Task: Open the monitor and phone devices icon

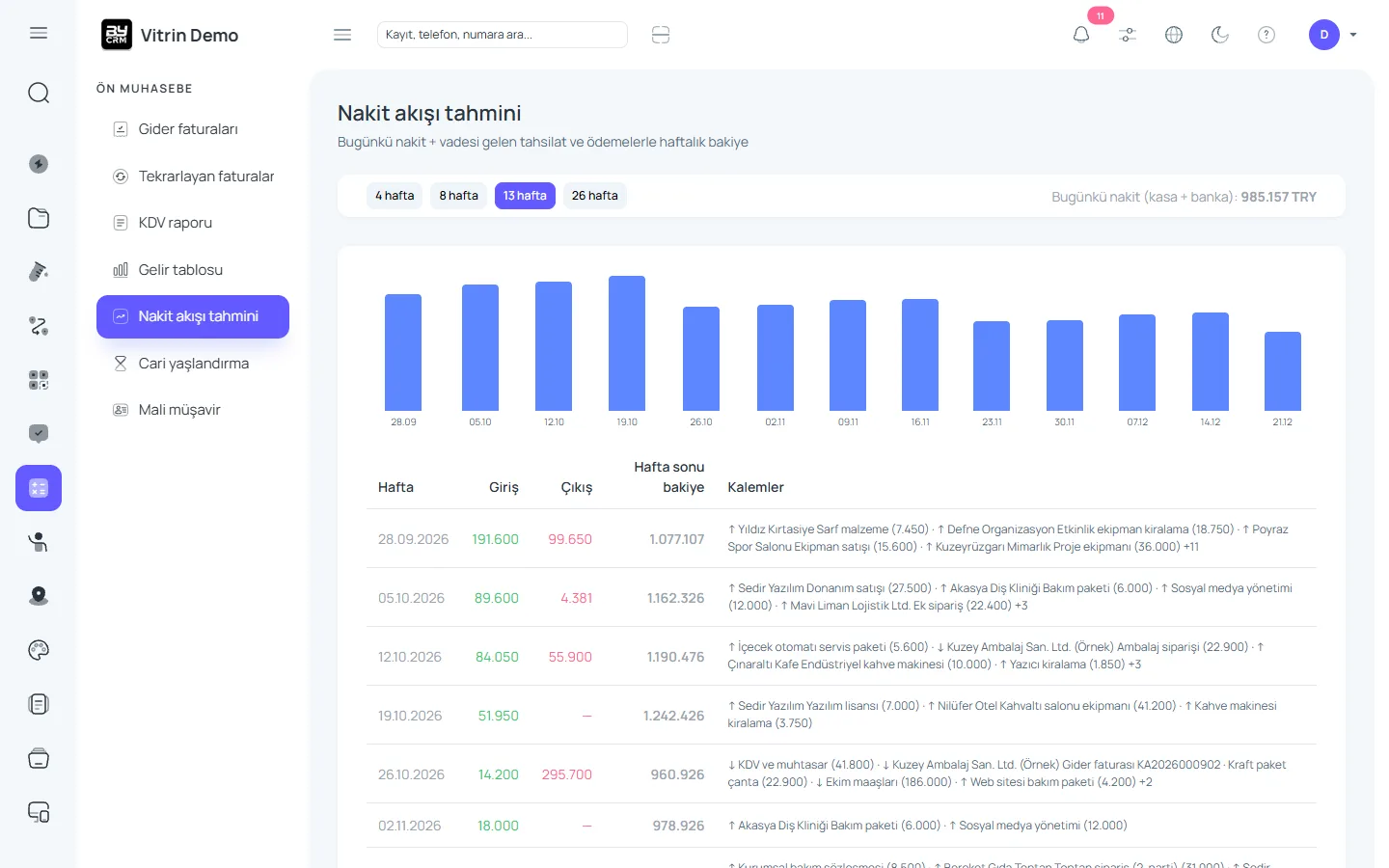Action: [x=39, y=812]
